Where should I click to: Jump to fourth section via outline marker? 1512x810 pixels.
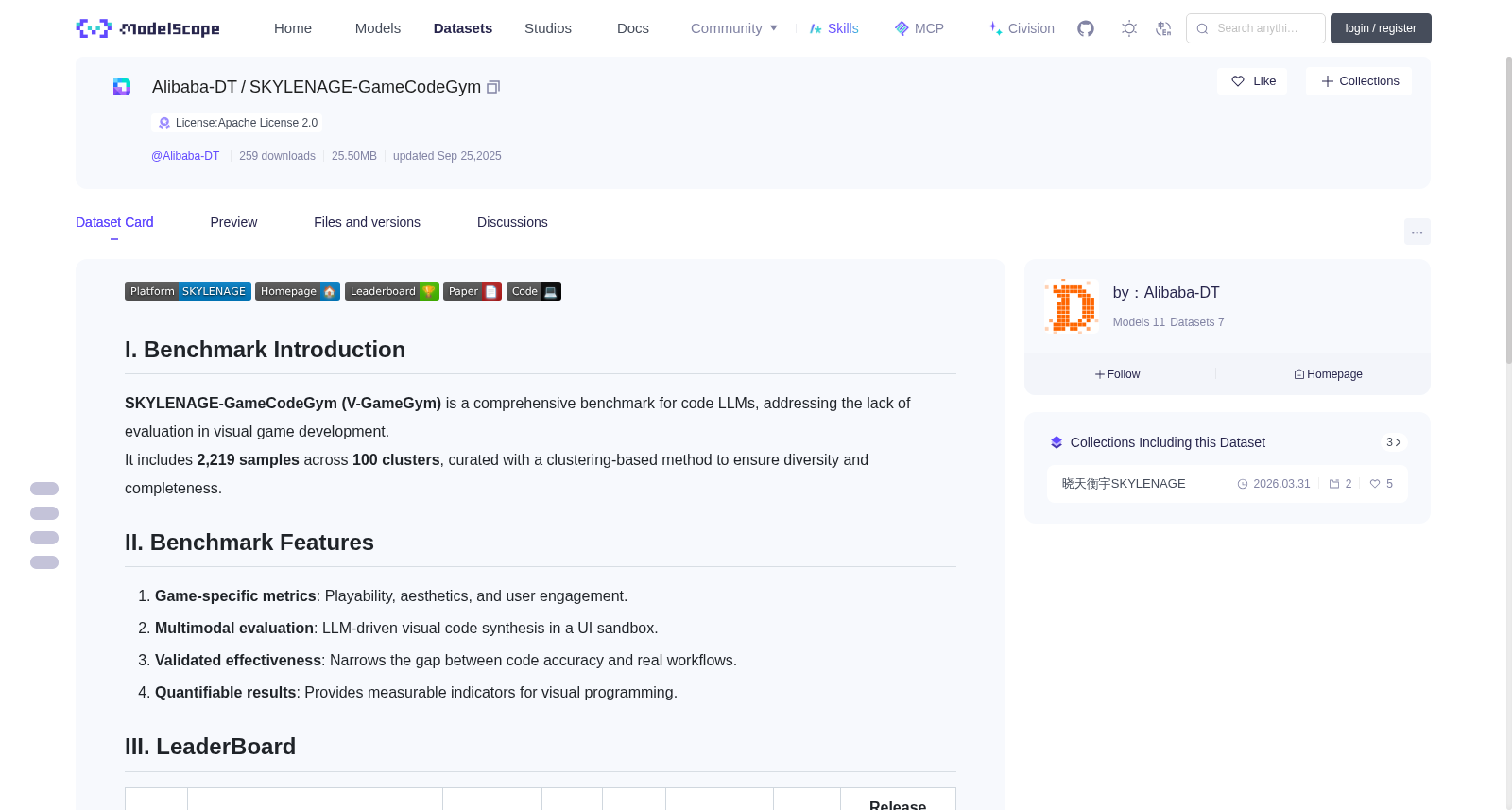click(x=44, y=562)
